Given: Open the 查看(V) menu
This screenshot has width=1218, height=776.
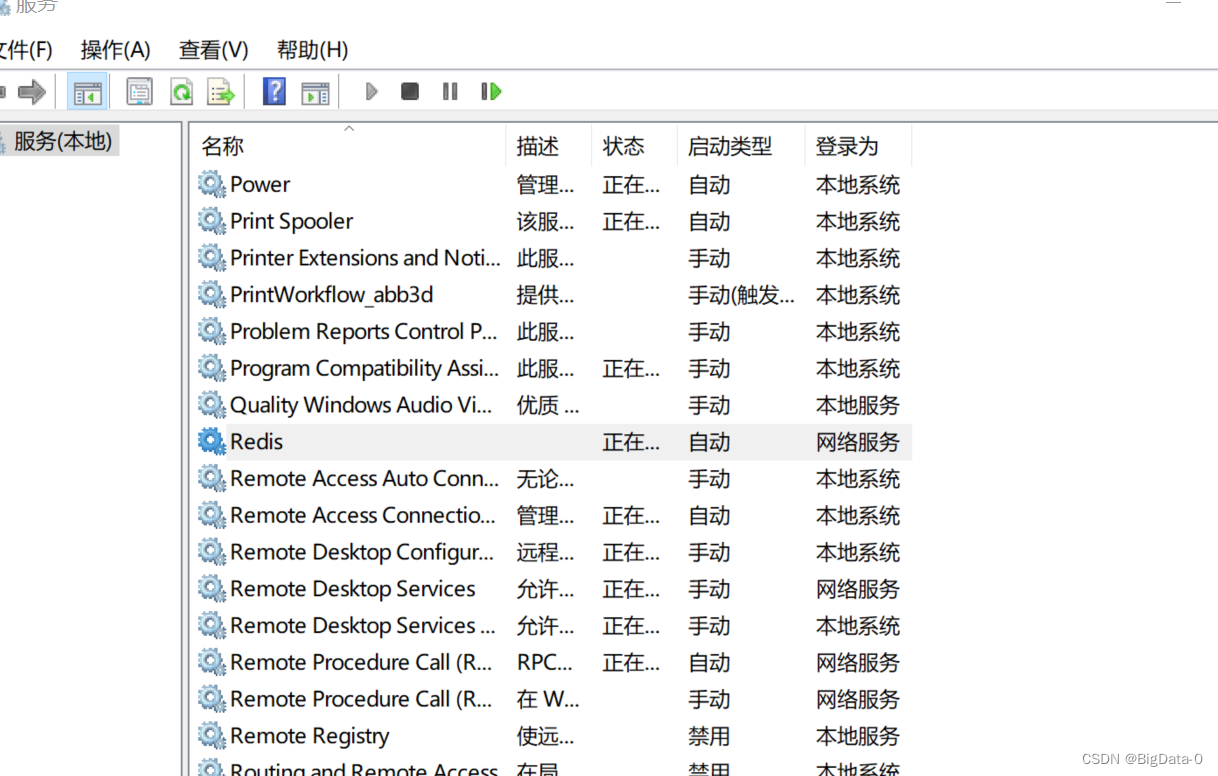Looking at the screenshot, I should click(x=214, y=50).
